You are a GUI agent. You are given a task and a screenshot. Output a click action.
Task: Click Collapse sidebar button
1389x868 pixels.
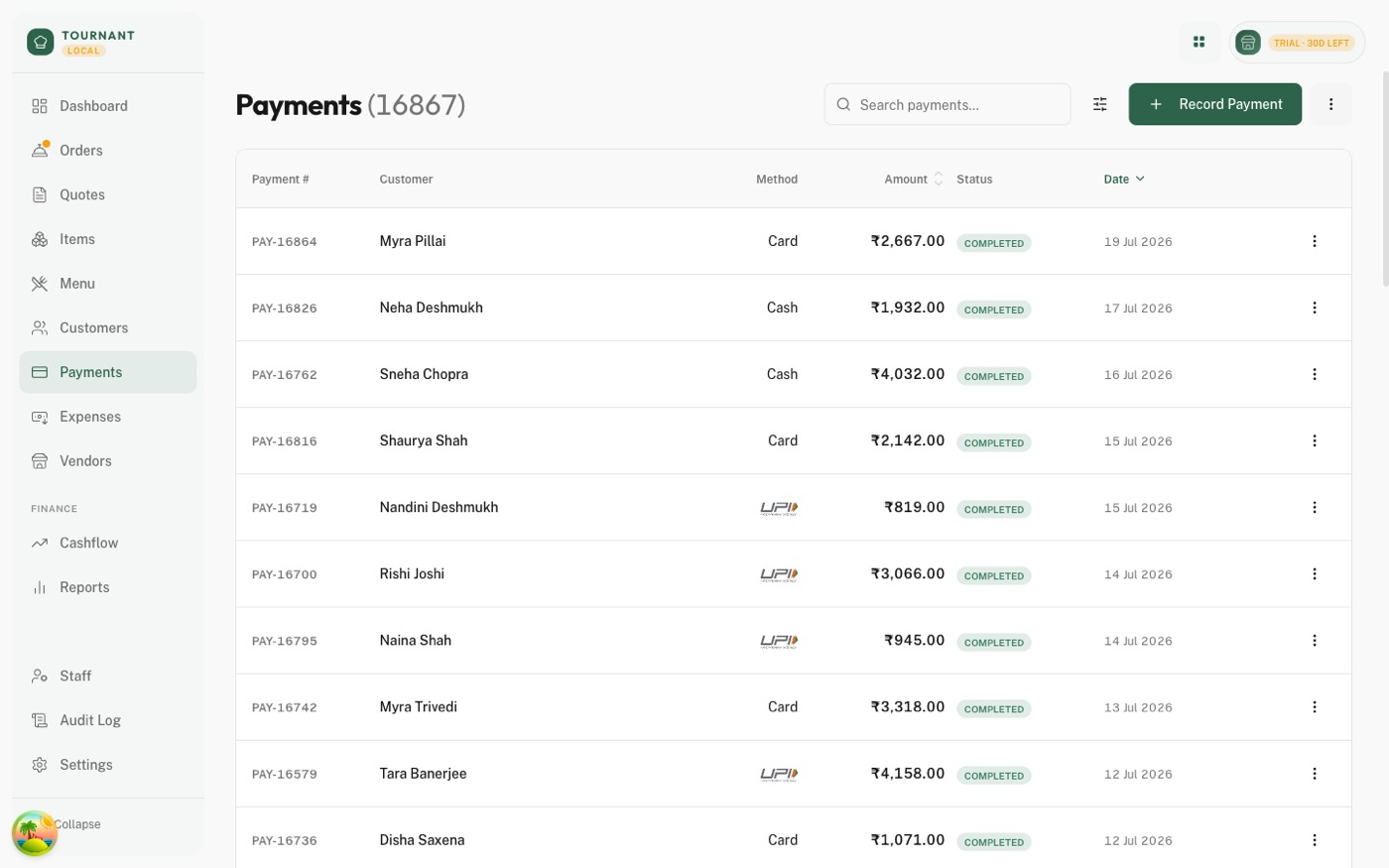tap(77, 824)
